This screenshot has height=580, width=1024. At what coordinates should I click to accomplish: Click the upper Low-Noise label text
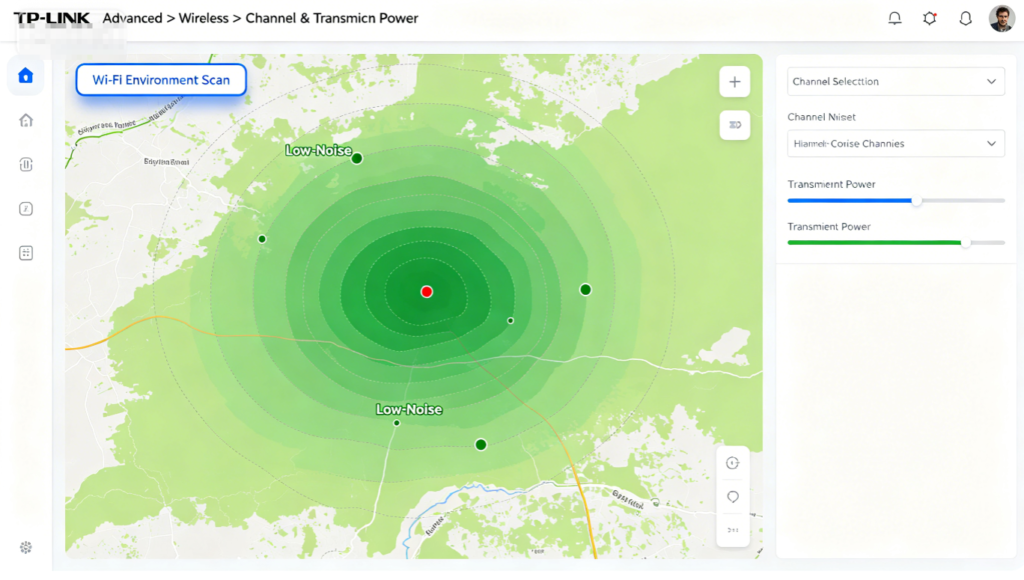(x=318, y=150)
